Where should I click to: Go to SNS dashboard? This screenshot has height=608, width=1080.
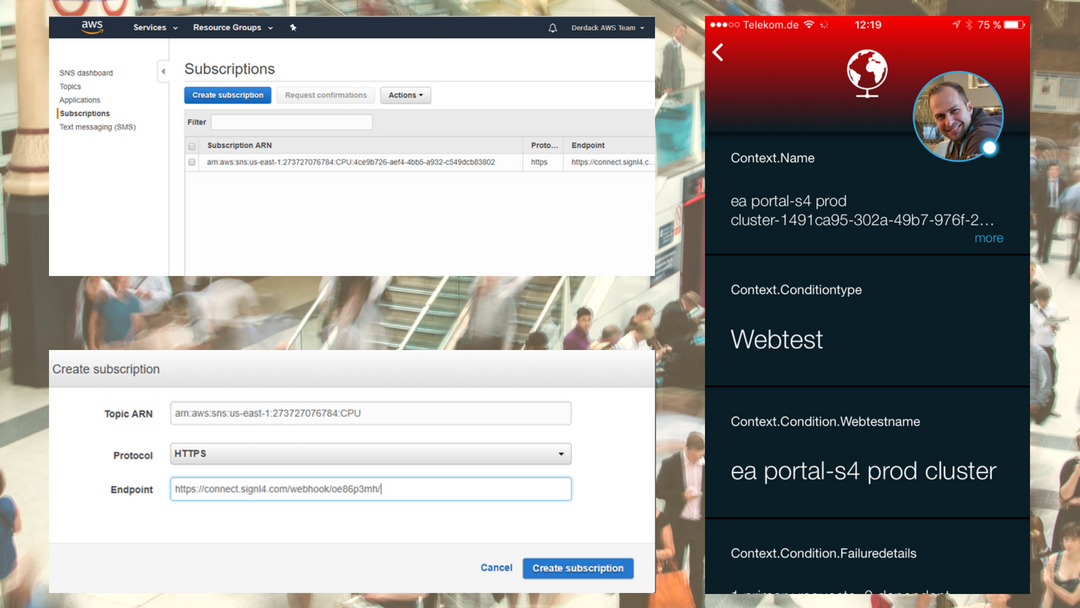coord(86,73)
